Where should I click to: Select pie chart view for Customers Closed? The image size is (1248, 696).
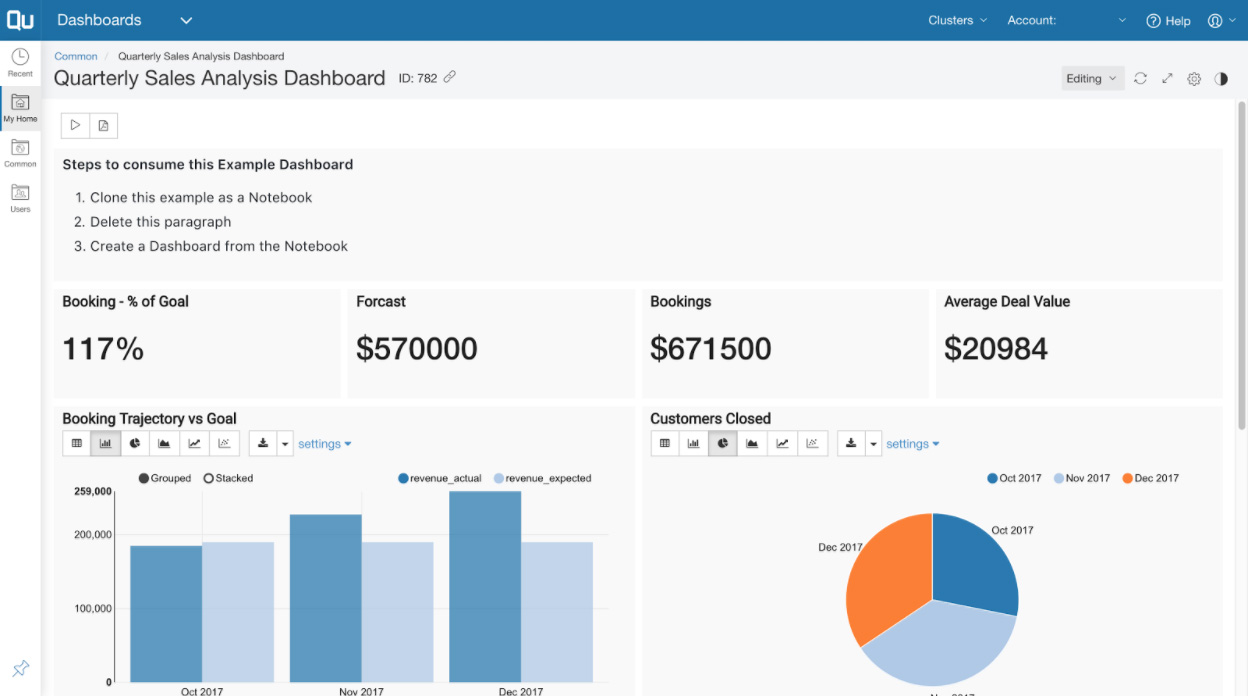722,443
